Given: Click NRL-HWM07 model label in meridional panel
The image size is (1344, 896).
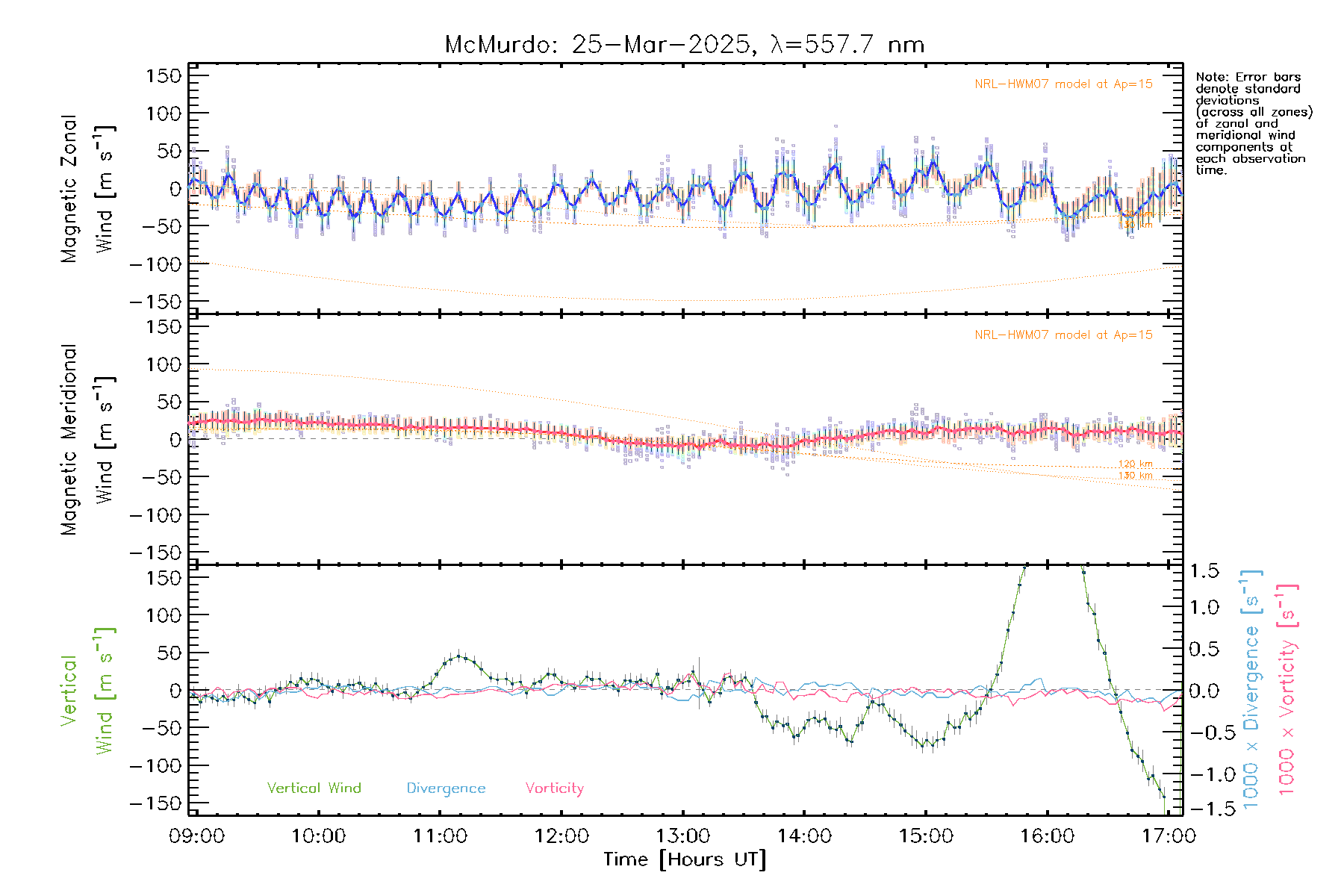Looking at the screenshot, I should (x=1063, y=335).
